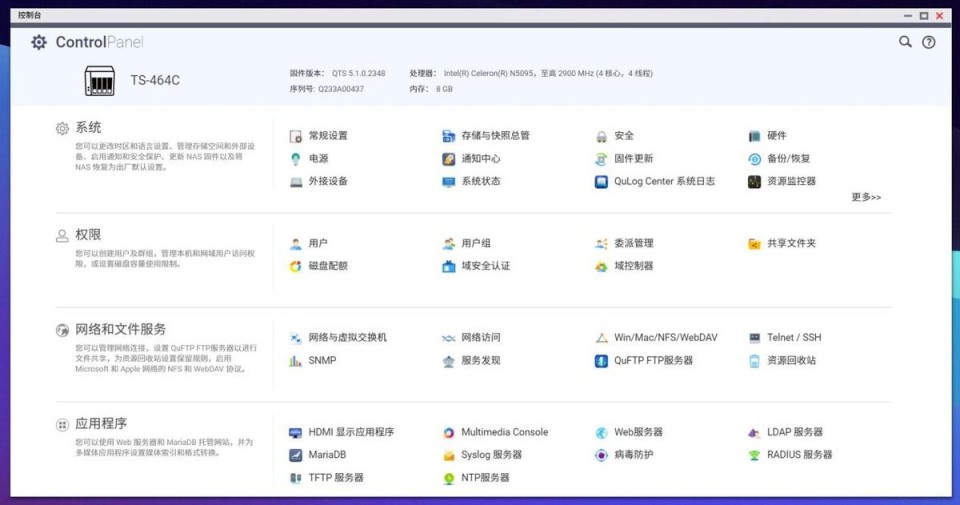The image size is (960, 505).
Task: Open 共享文件夹 shared folders icon
Action: pos(754,244)
